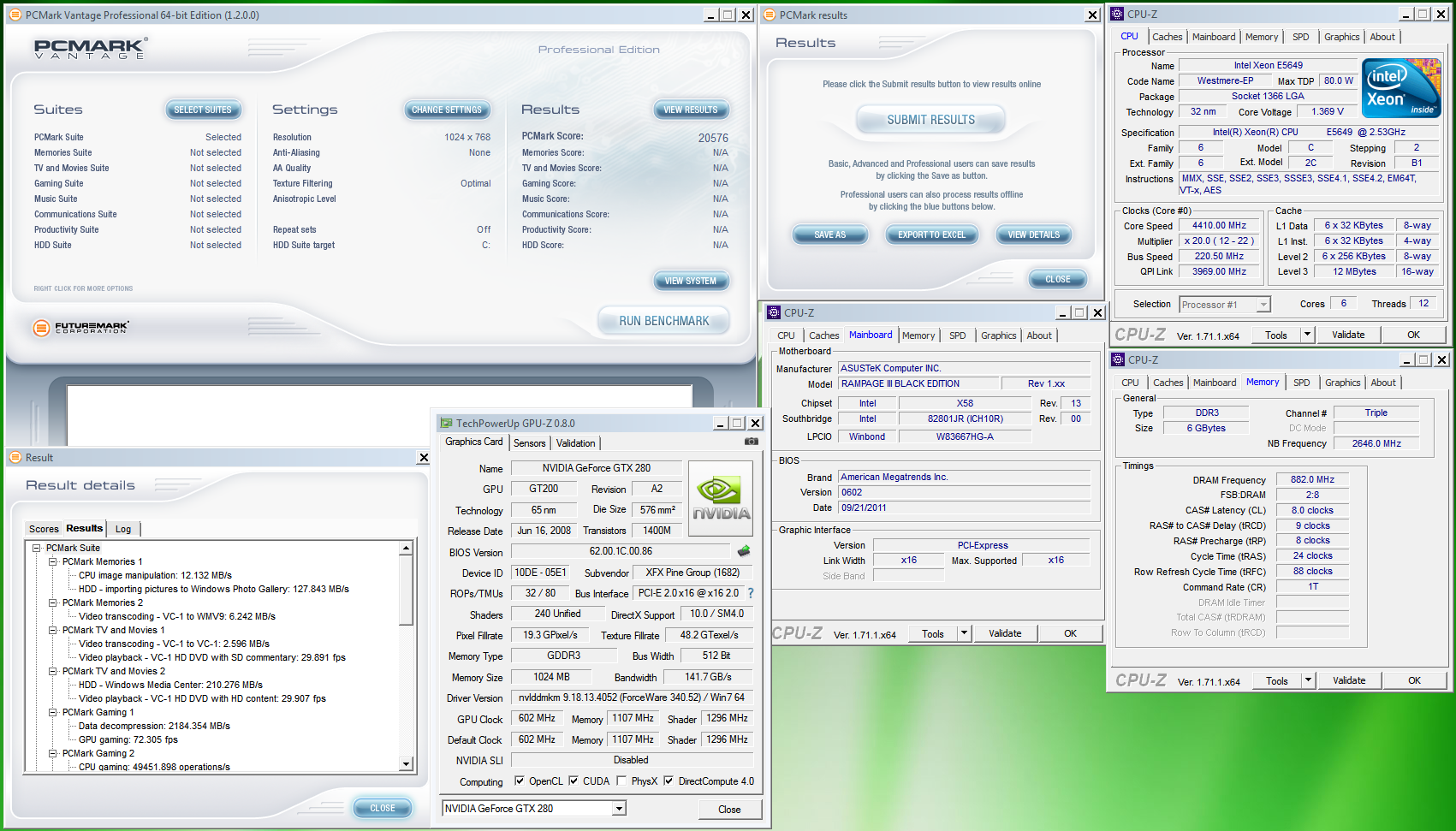Image resolution: width=1456 pixels, height=831 pixels.
Task: Open Graphics tab in CPU-Z Memory window
Action: 1342,383
